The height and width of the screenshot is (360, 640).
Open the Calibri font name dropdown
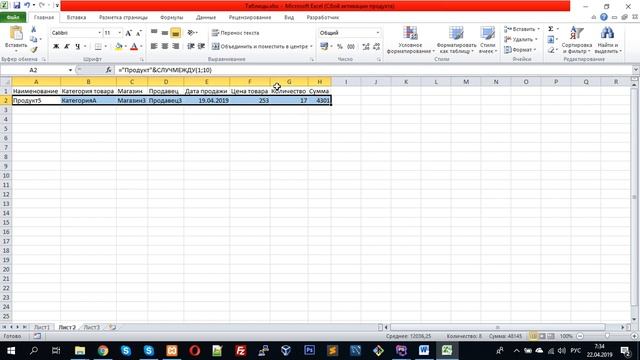point(99,33)
